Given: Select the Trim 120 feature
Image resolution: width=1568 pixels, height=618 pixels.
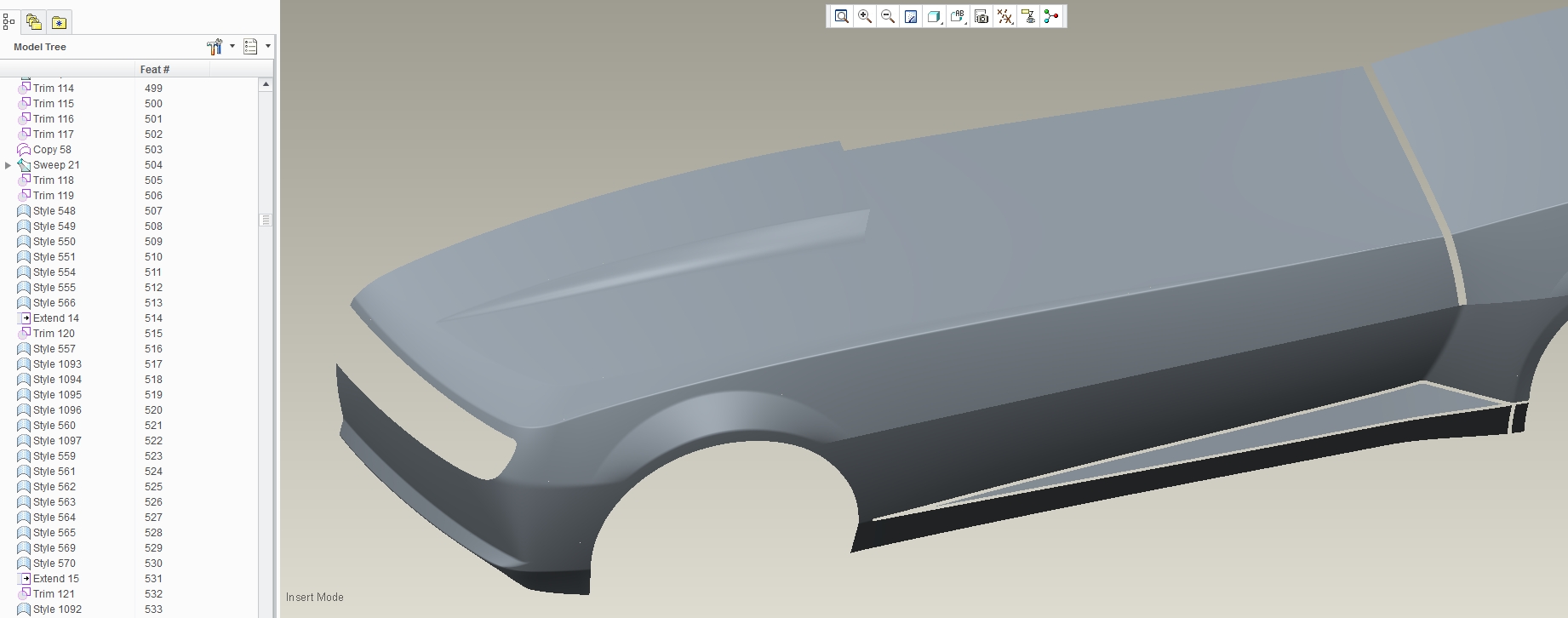Looking at the screenshot, I should pyautogui.click(x=46, y=334).
